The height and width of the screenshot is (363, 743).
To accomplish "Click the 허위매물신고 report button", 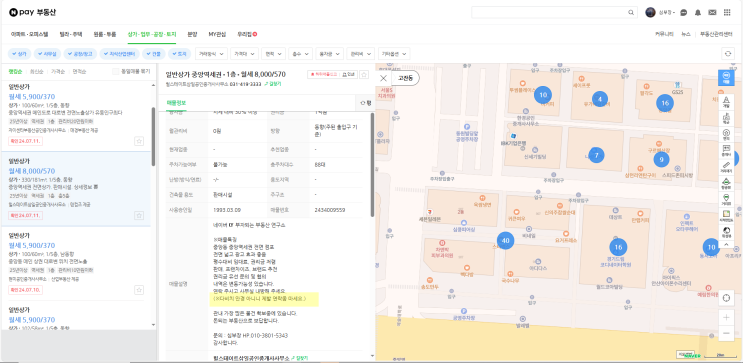I will pyautogui.click(x=324, y=74).
